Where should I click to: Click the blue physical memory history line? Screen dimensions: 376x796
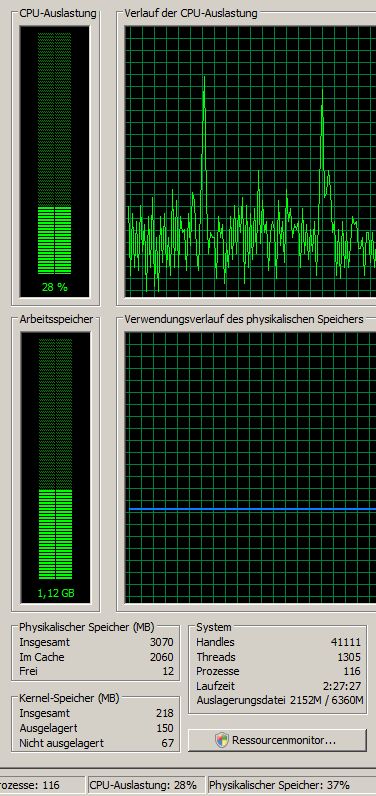252,509
